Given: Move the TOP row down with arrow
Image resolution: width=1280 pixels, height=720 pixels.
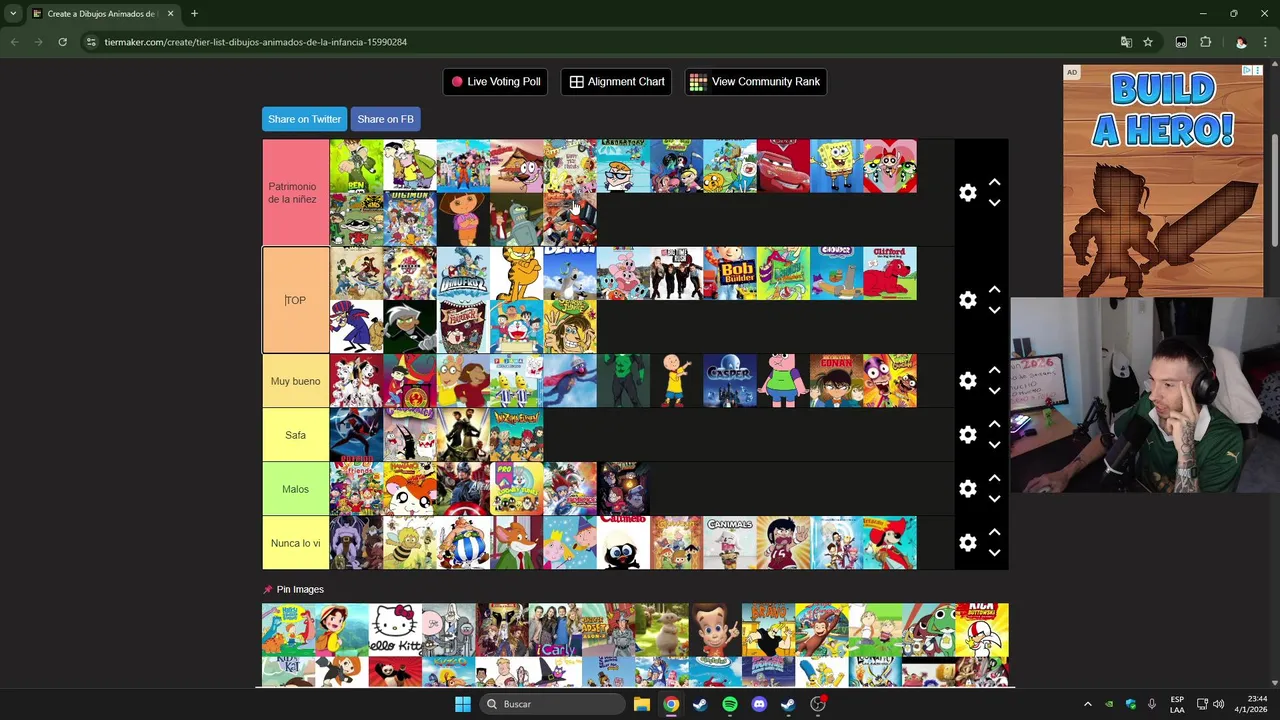Looking at the screenshot, I should (x=994, y=310).
